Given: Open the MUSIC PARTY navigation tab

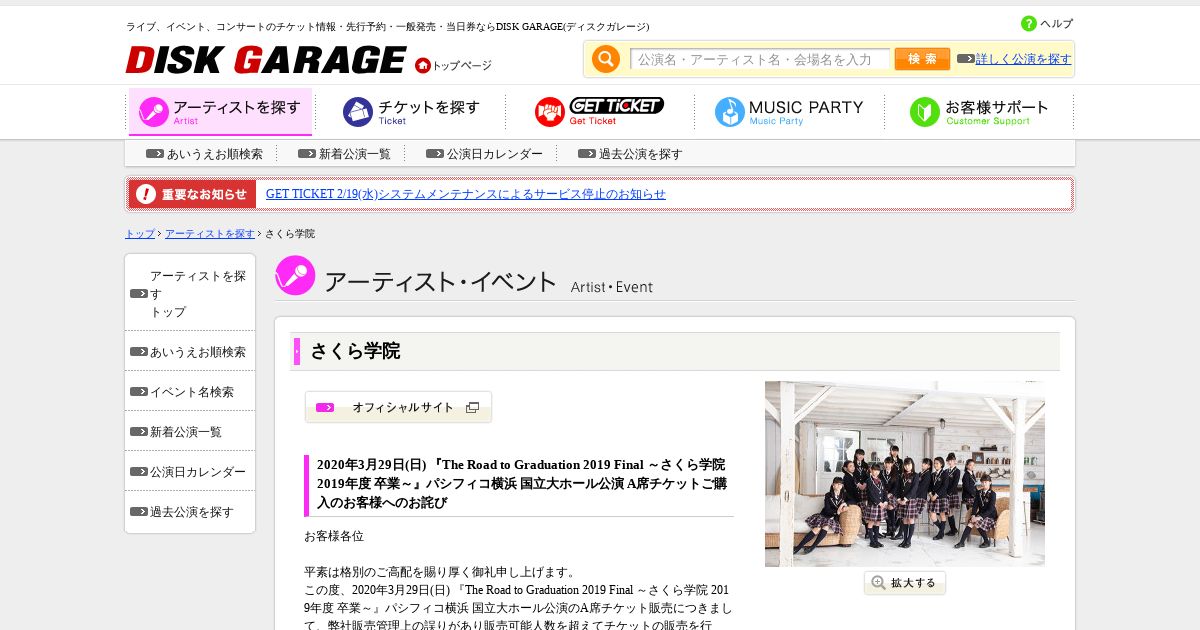Looking at the screenshot, I should [x=789, y=112].
